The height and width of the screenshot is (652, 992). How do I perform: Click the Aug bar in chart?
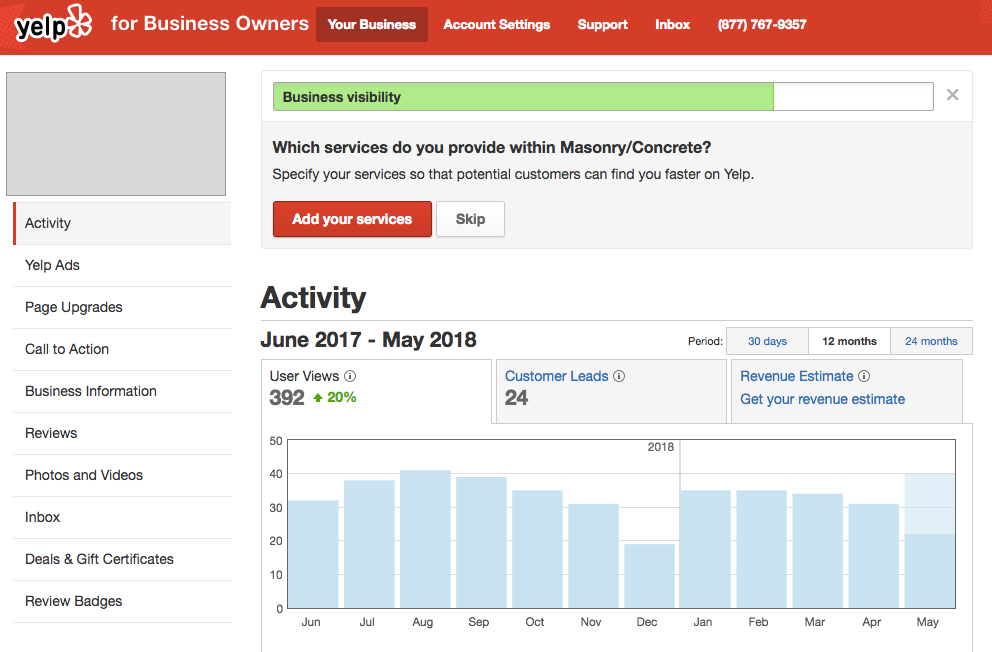click(x=425, y=539)
